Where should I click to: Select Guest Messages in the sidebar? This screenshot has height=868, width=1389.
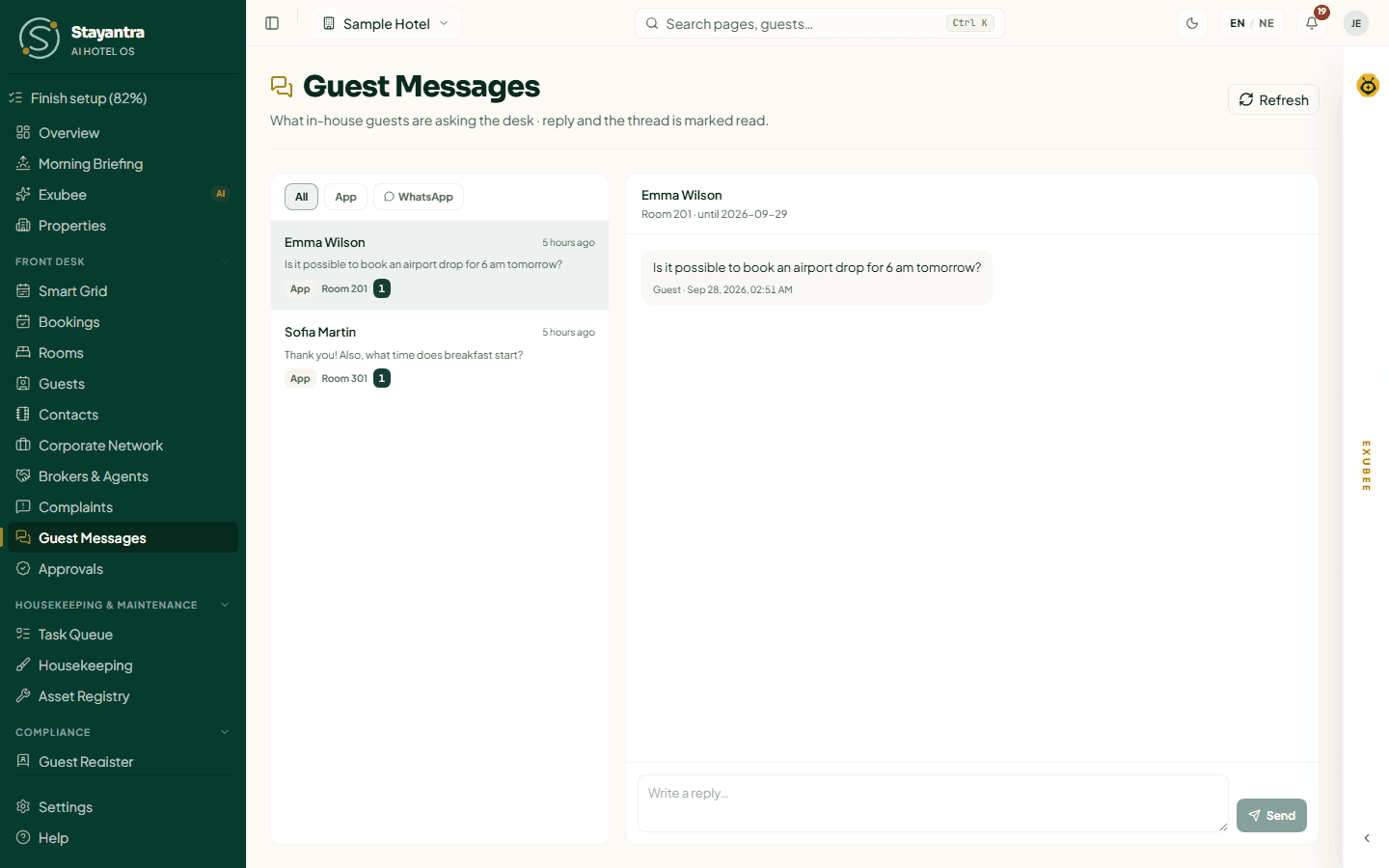click(123, 538)
